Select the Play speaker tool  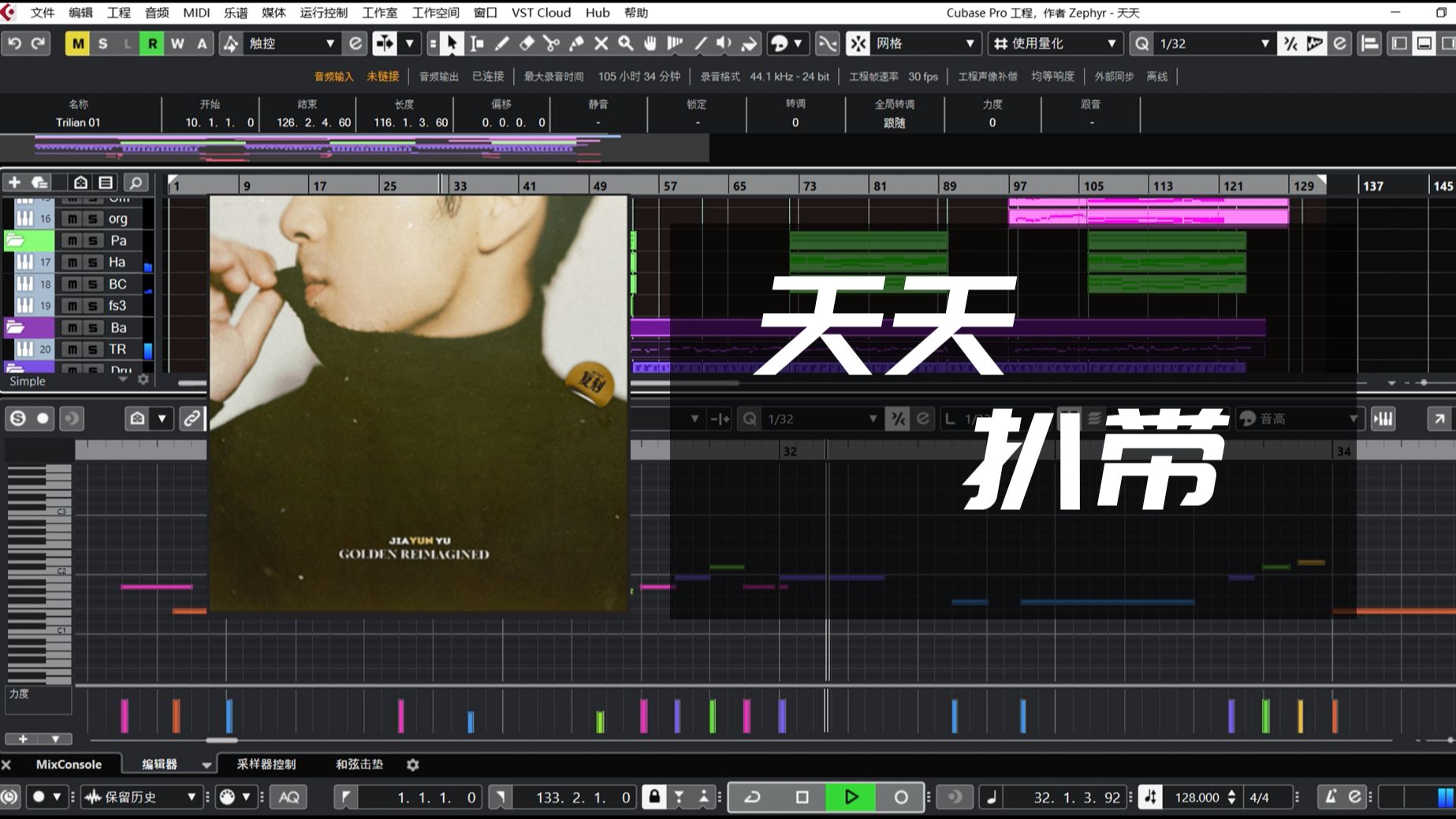724,43
